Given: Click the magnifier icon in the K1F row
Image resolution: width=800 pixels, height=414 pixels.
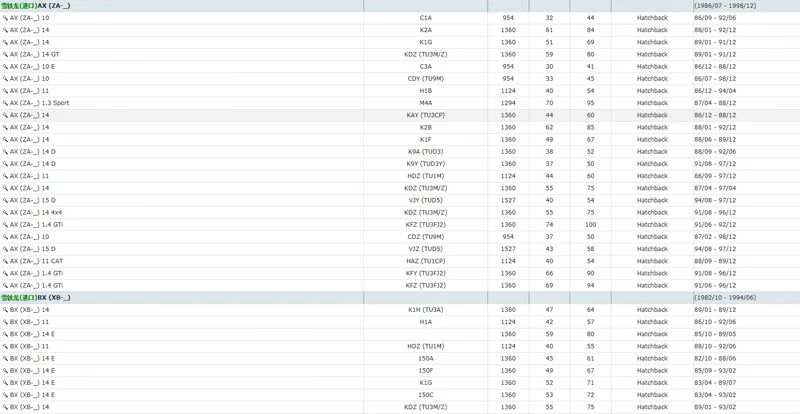Looking at the screenshot, I should [x=5, y=139].
